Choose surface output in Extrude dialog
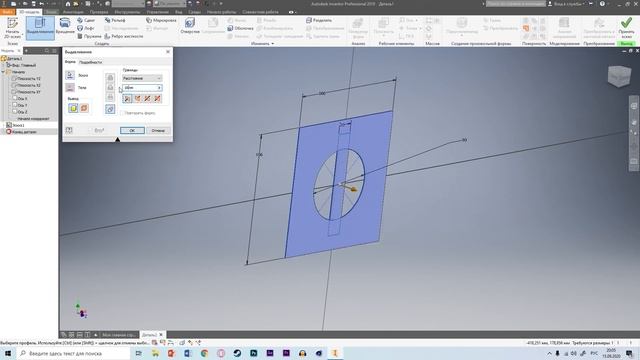 pos(84,108)
